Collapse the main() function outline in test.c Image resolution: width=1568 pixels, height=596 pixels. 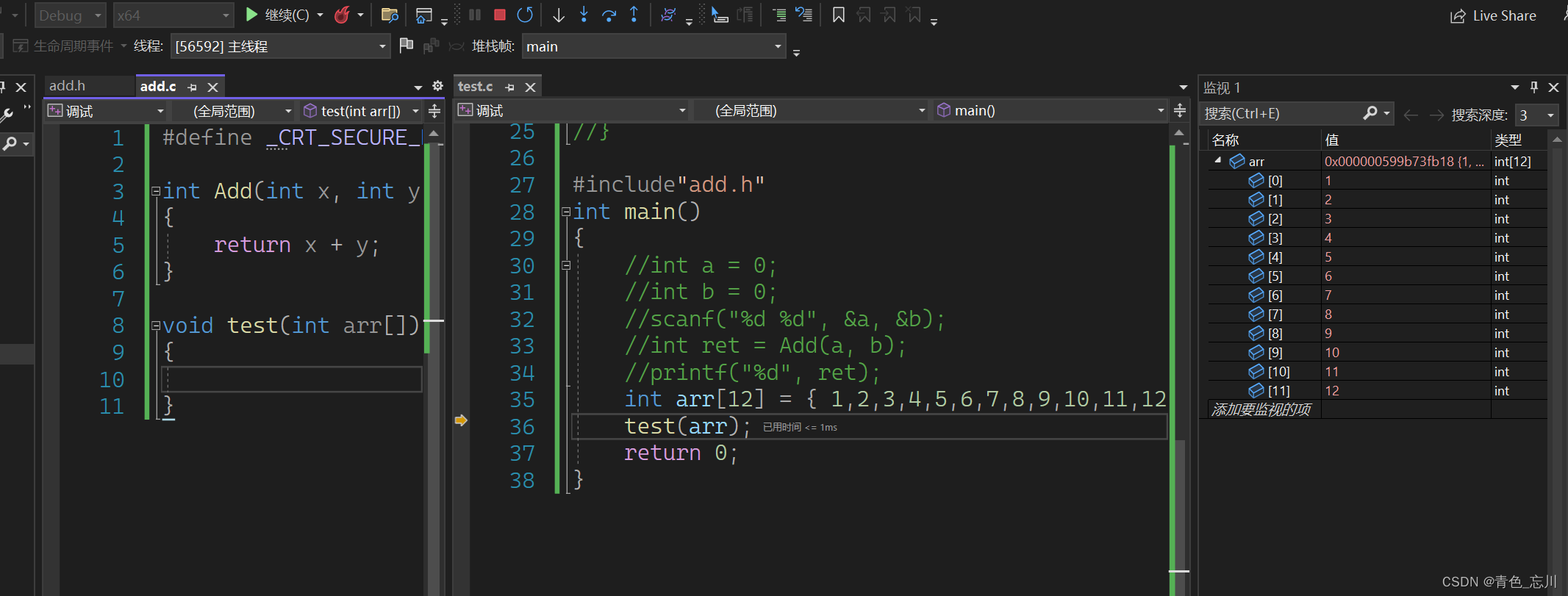(x=566, y=212)
